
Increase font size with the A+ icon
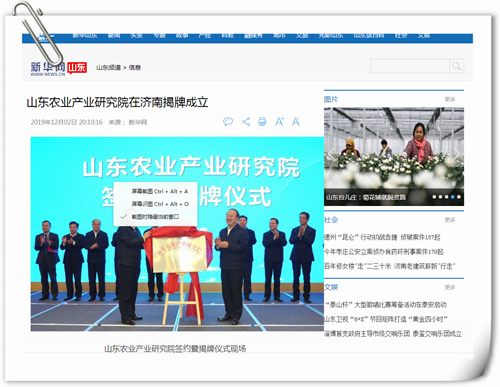click(x=279, y=122)
